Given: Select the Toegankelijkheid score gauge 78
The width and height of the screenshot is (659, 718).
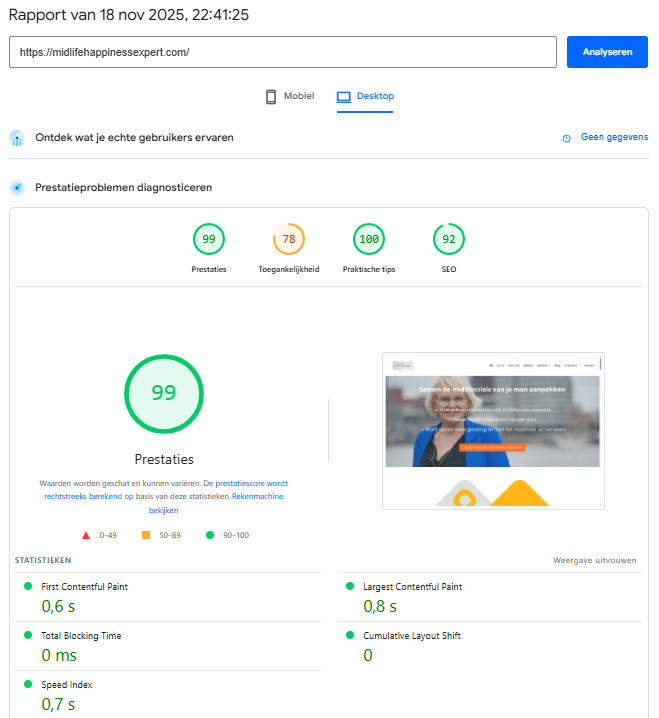Looking at the screenshot, I should [x=289, y=240].
